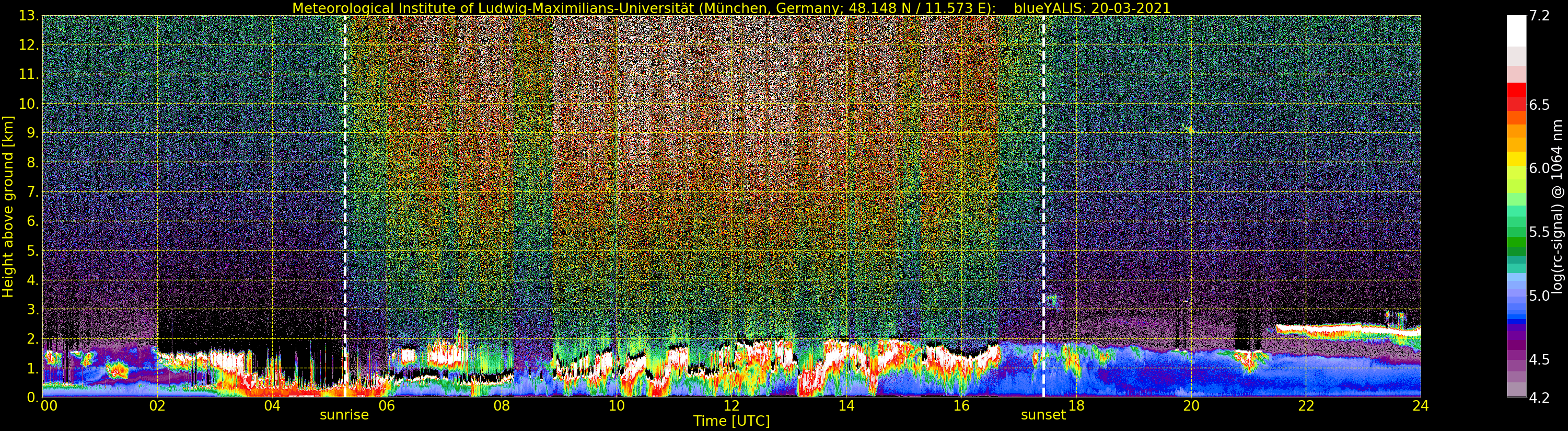Click the 06 tick on the time axis

coord(387,406)
